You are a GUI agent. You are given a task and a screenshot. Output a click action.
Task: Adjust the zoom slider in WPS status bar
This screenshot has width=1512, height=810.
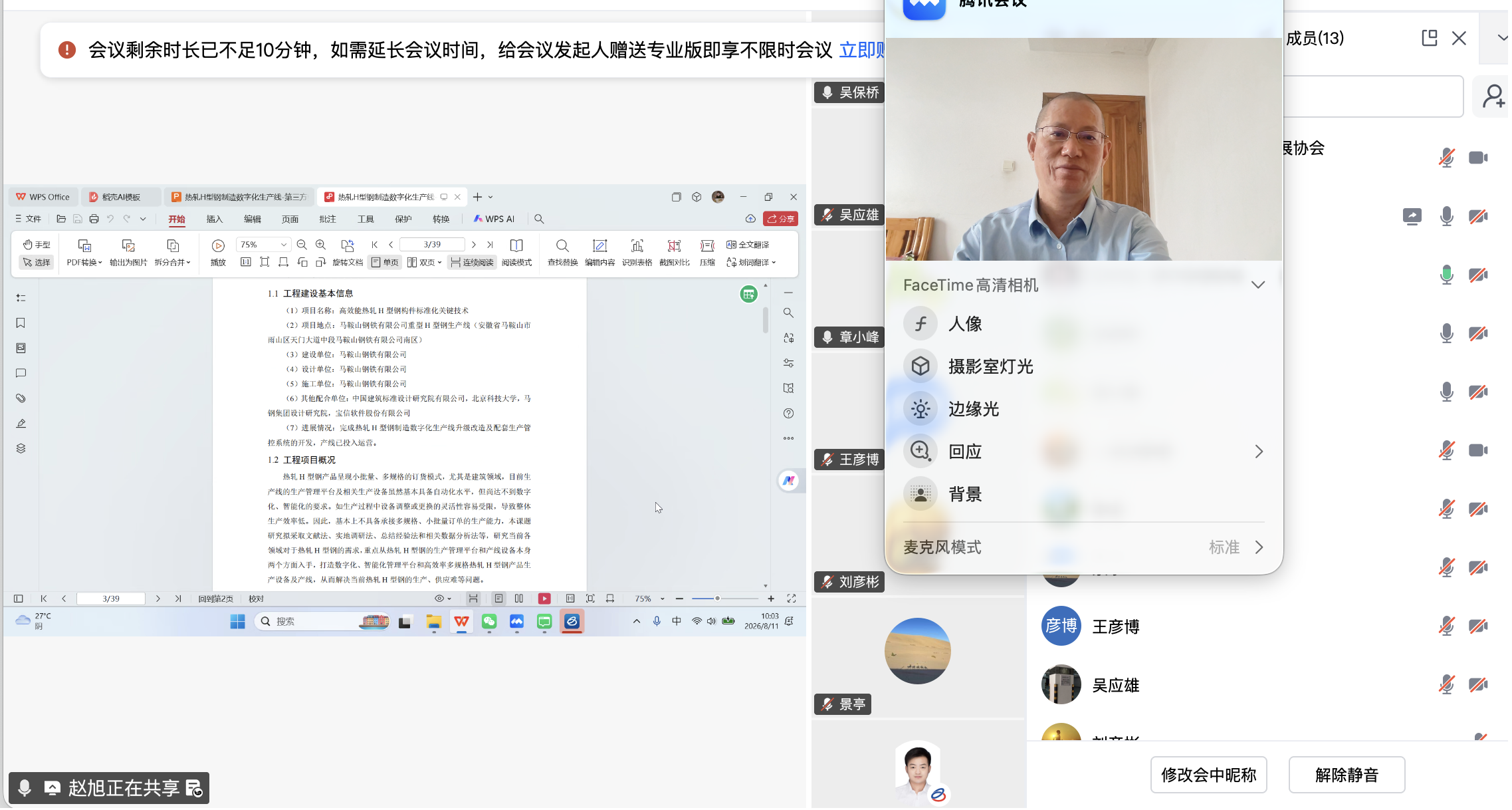point(718,599)
